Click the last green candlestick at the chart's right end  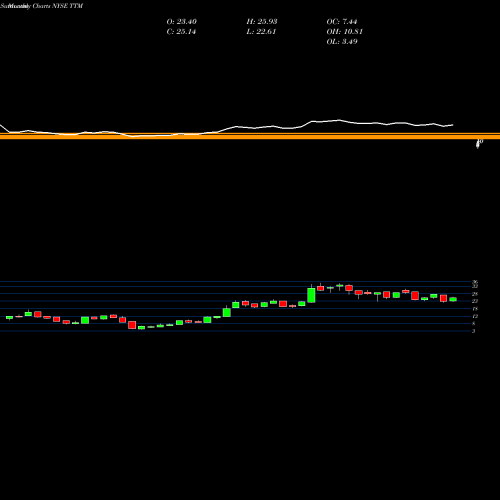click(453, 299)
